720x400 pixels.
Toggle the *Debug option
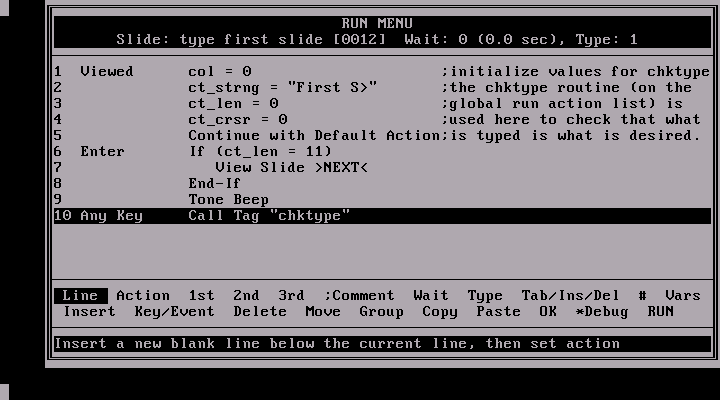click(x=602, y=311)
